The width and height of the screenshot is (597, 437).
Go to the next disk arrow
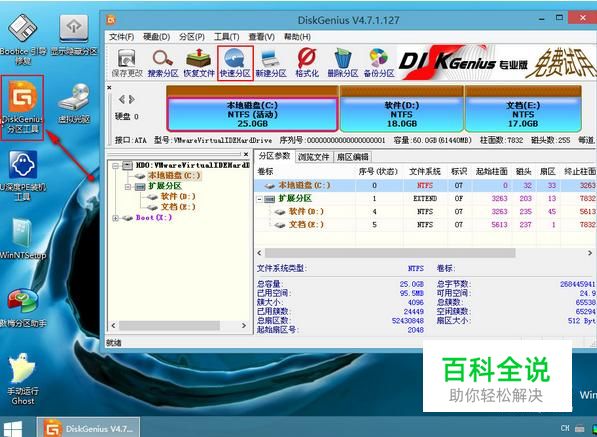tap(132, 100)
